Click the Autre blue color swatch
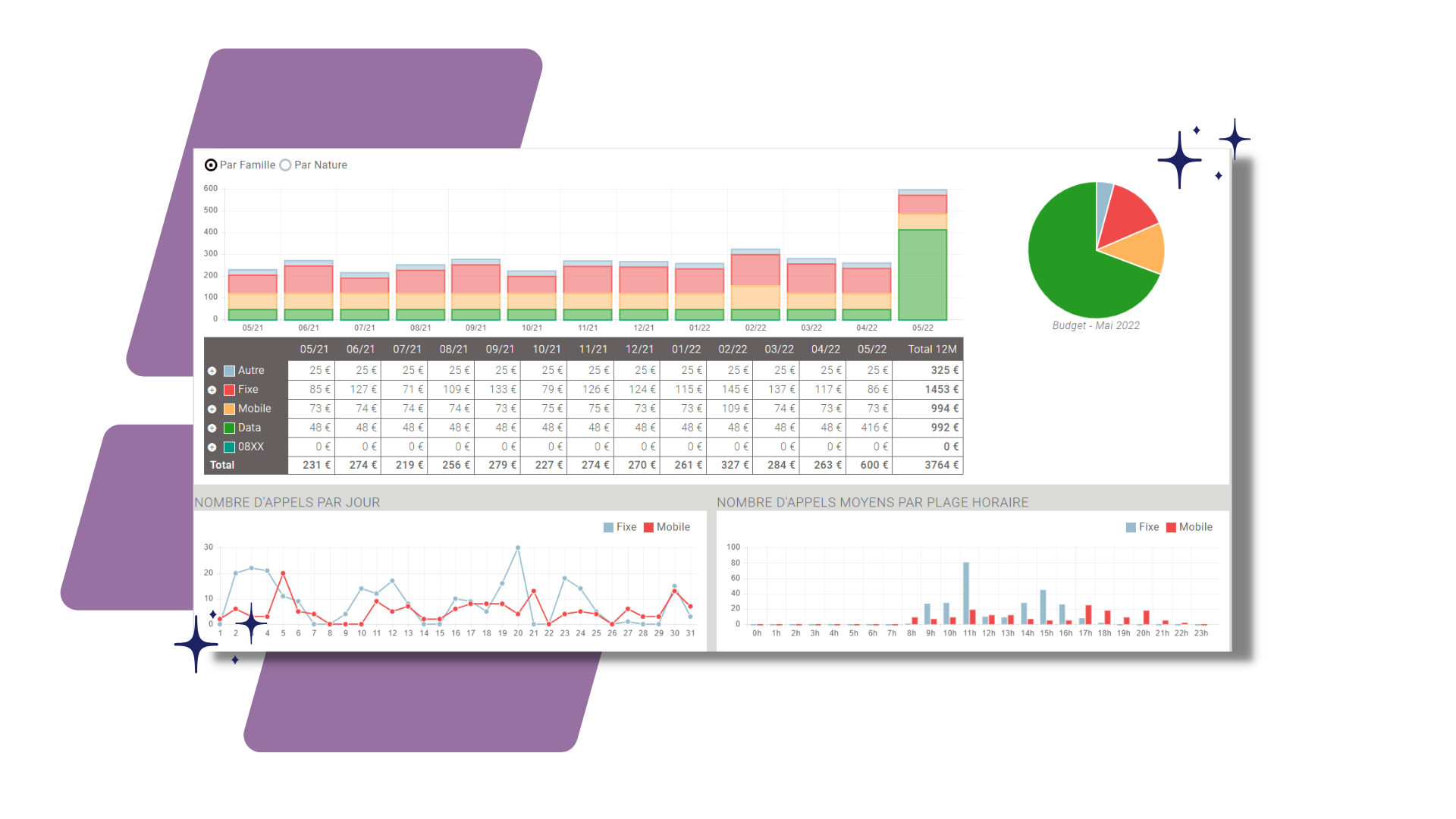 tap(229, 371)
